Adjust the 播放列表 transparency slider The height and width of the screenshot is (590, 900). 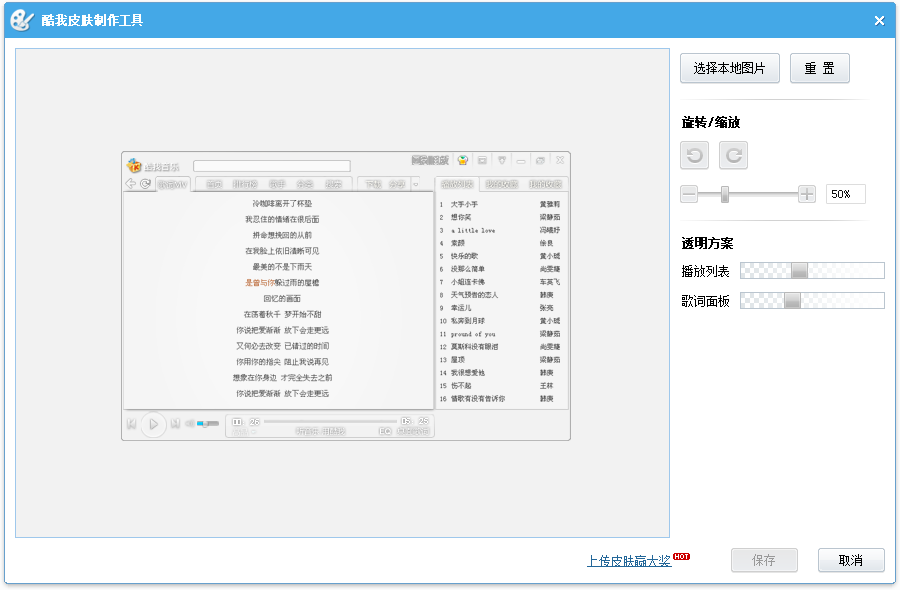pos(812,270)
